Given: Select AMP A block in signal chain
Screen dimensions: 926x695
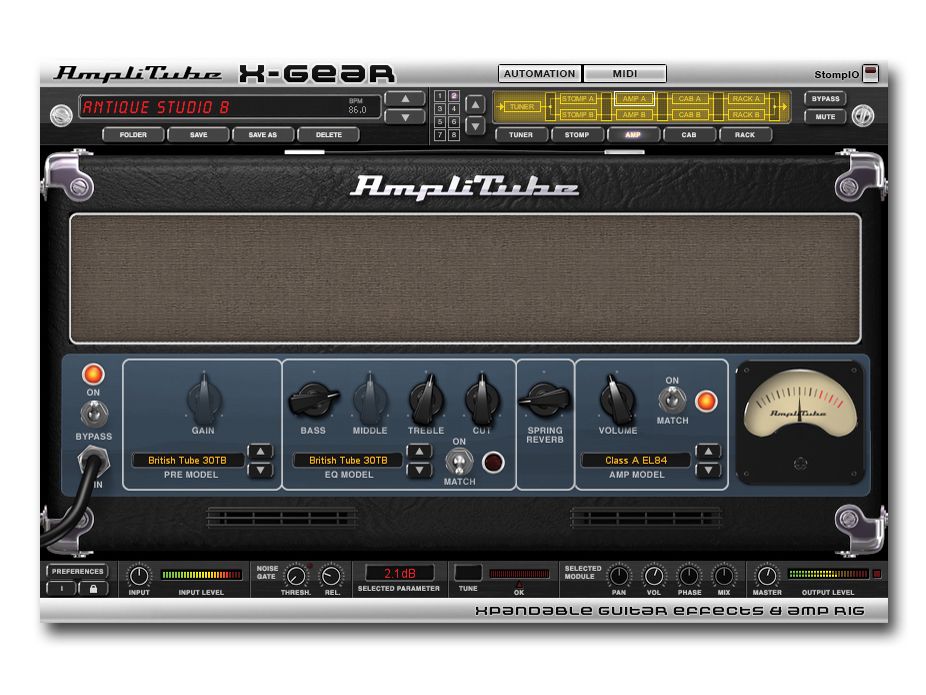Looking at the screenshot, I should (x=634, y=99).
